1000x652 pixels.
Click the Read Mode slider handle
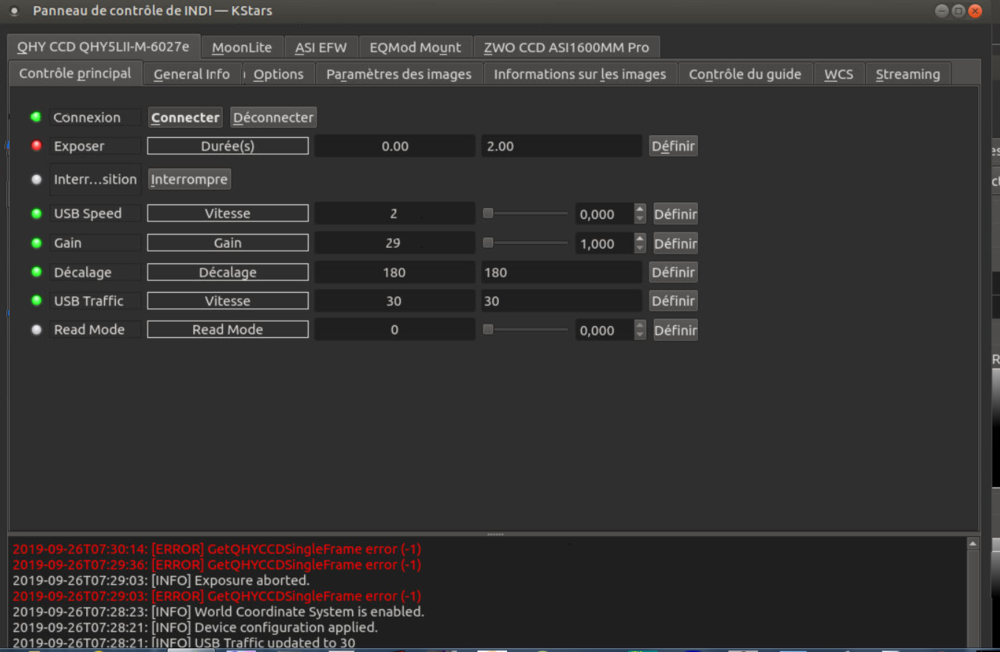[x=488, y=329]
